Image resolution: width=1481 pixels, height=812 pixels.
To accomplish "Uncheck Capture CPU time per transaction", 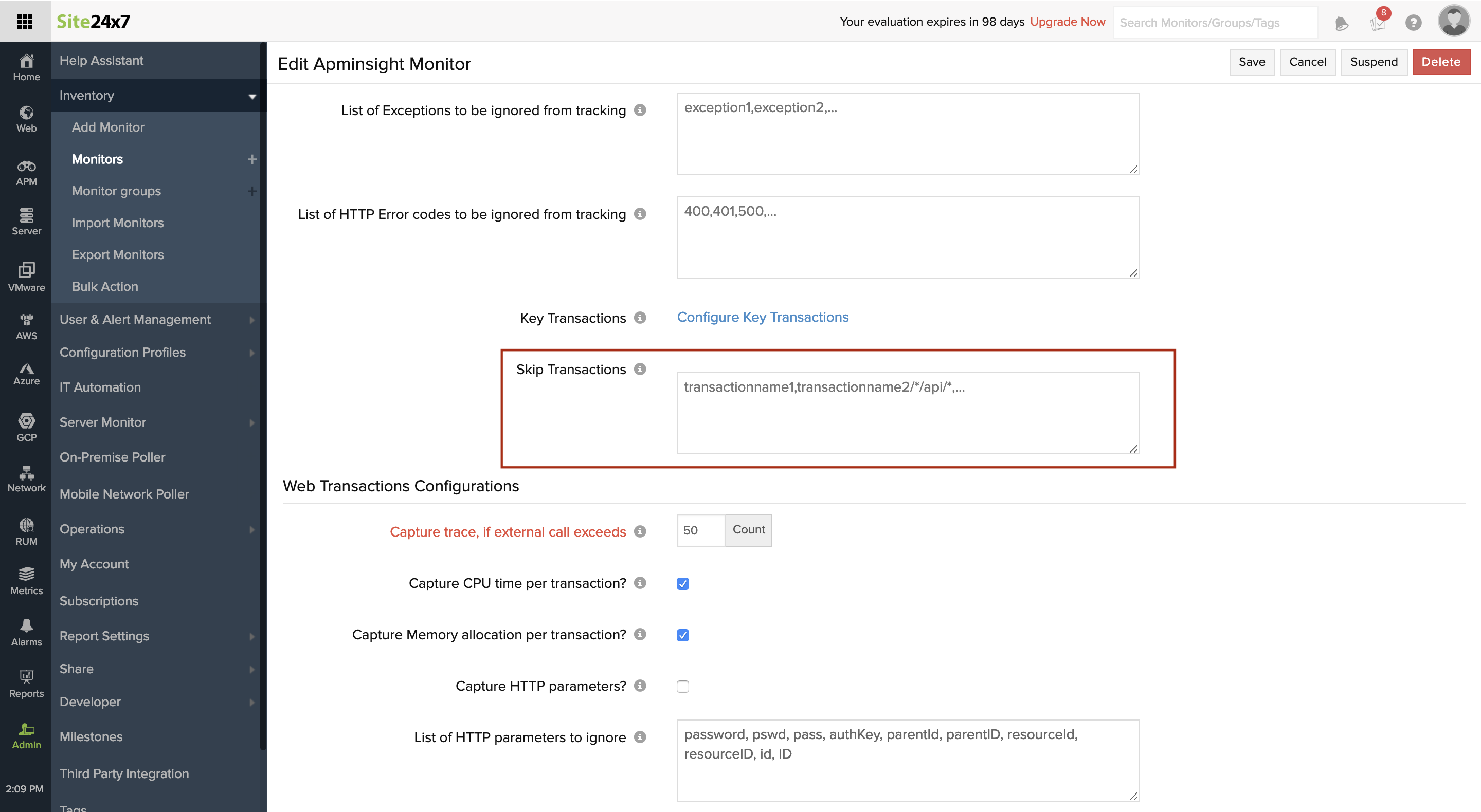I will click(x=682, y=583).
